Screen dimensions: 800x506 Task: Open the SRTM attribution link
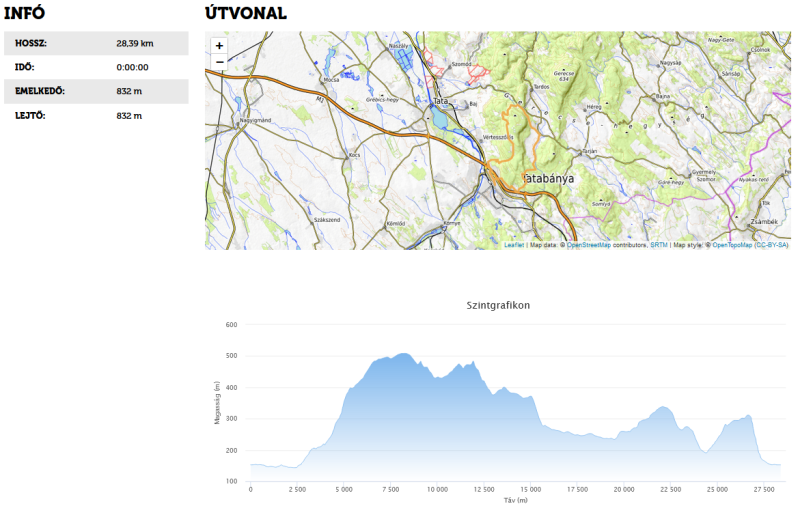pyautogui.click(x=659, y=245)
